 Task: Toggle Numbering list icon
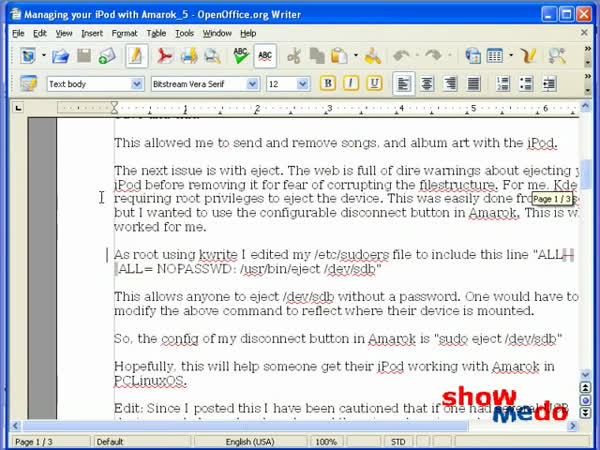502,83
